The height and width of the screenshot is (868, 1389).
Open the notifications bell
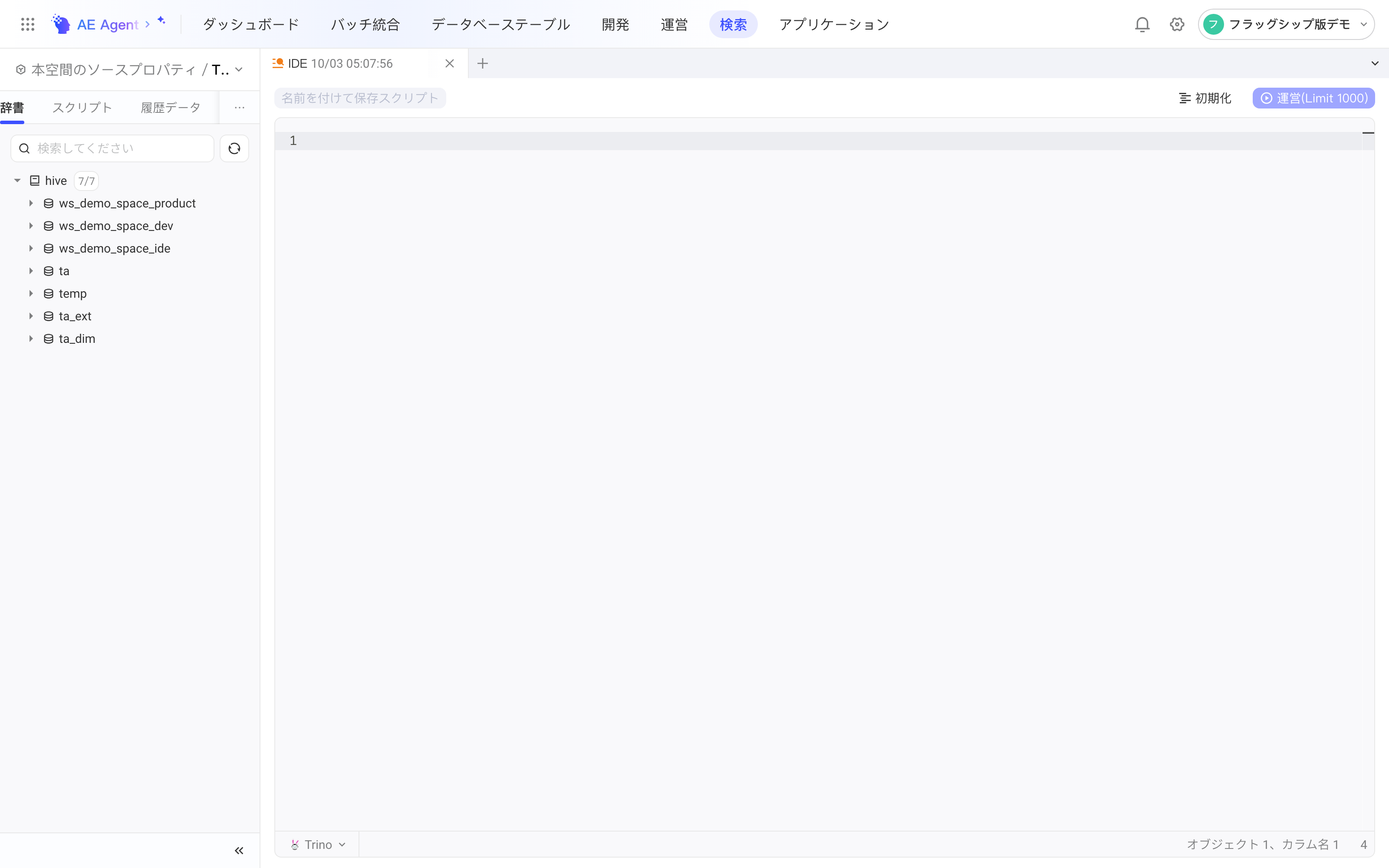(1142, 24)
